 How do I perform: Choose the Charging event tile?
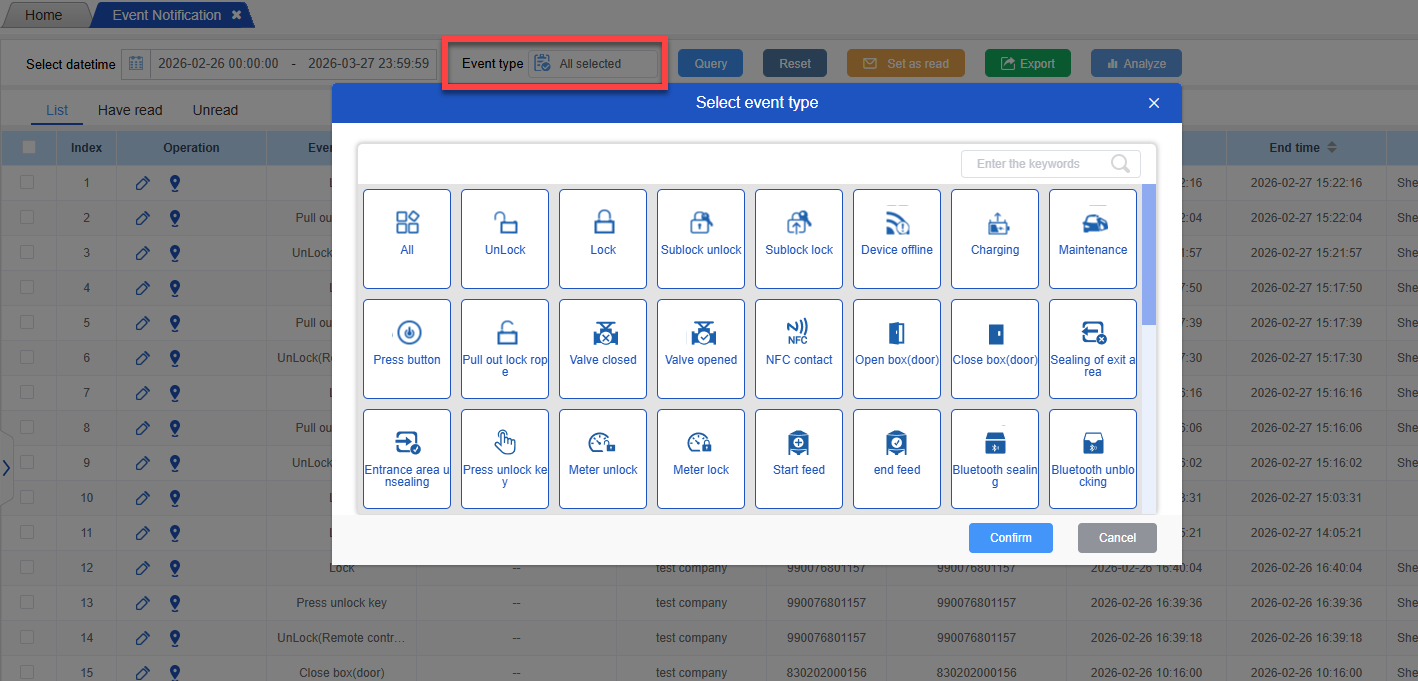point(995,237)
